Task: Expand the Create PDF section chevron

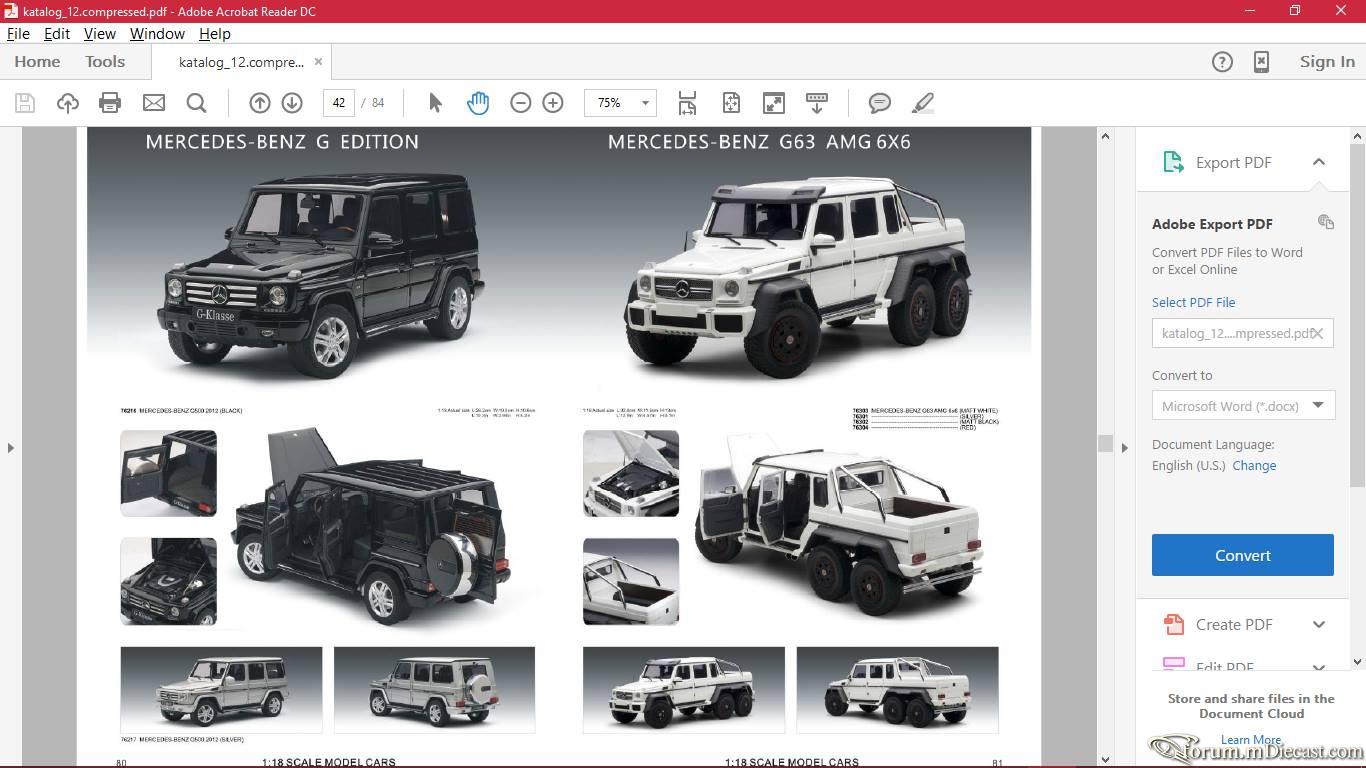Action: pyautogui.click(x=1319, y=625)
